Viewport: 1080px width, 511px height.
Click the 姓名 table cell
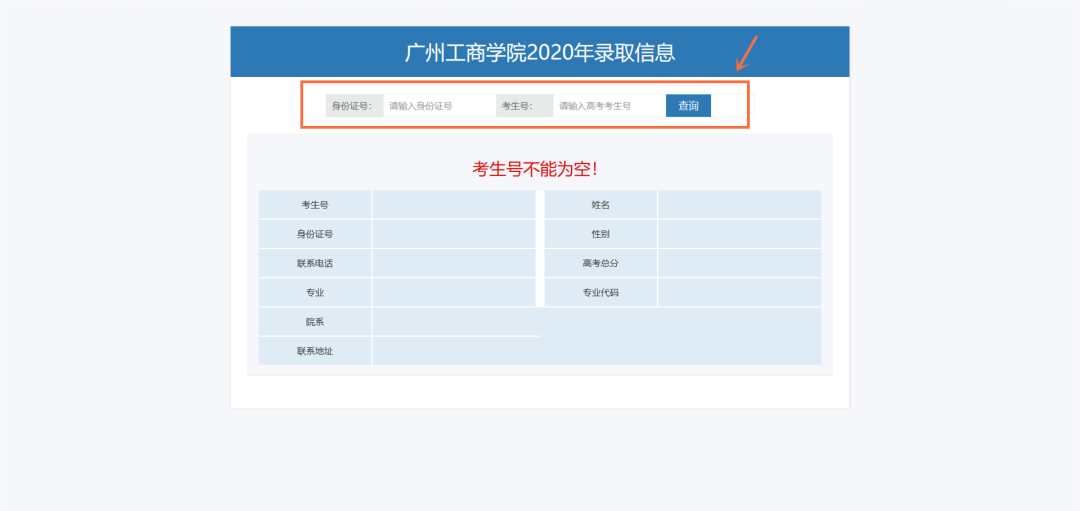(601, 205)
